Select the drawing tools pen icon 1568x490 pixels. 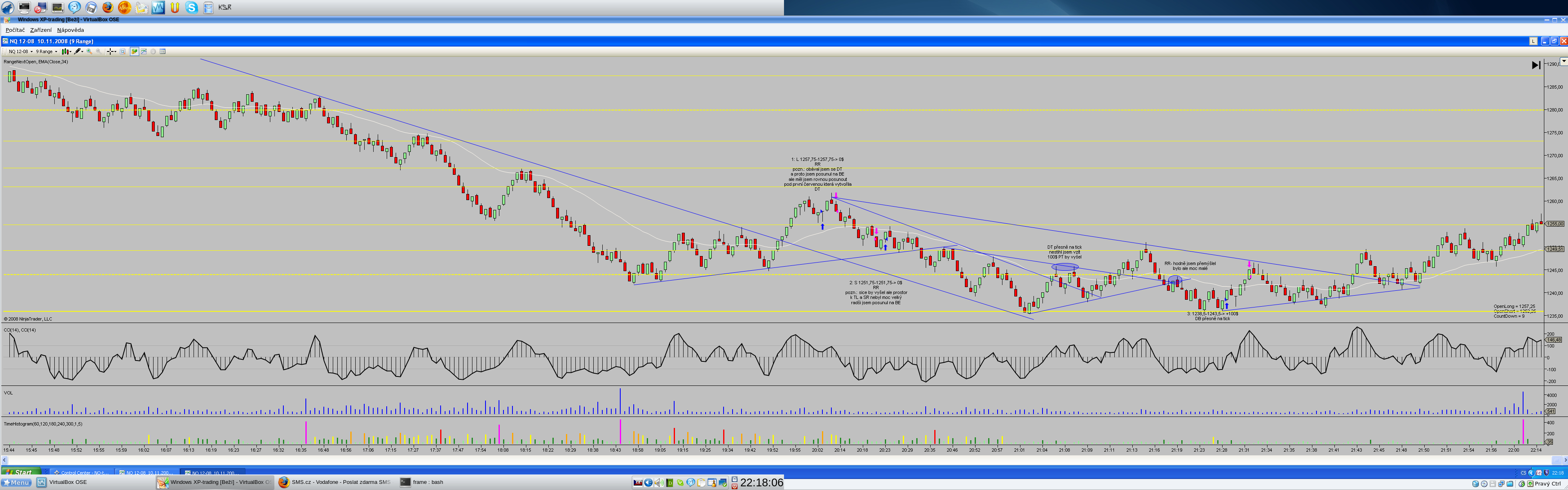77,52
